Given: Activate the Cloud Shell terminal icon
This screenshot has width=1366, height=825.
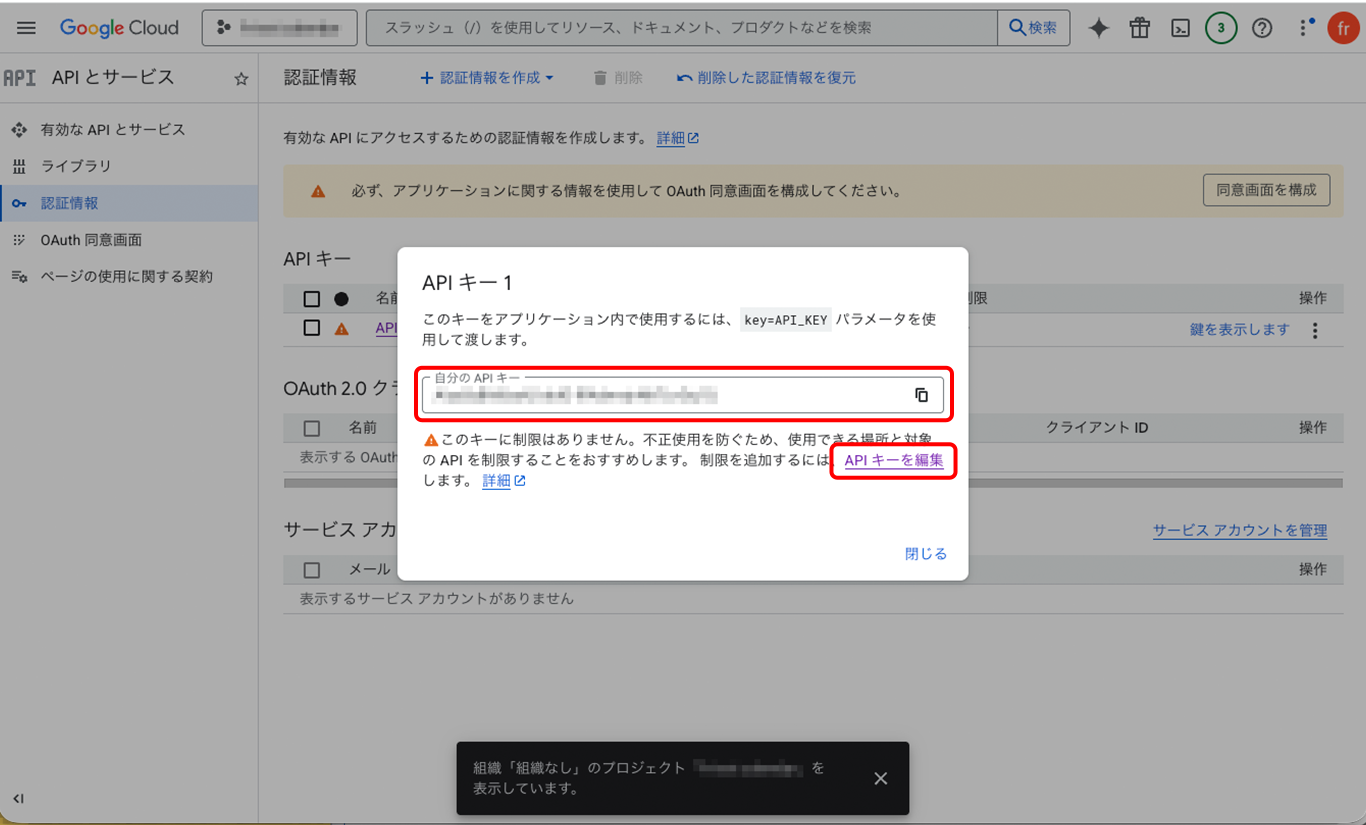Looking at the screenshot, I should click(1180, 28).
